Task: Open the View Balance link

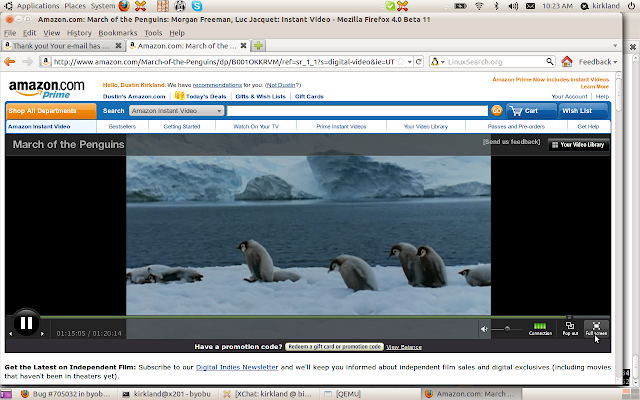Action: [404, 347]
